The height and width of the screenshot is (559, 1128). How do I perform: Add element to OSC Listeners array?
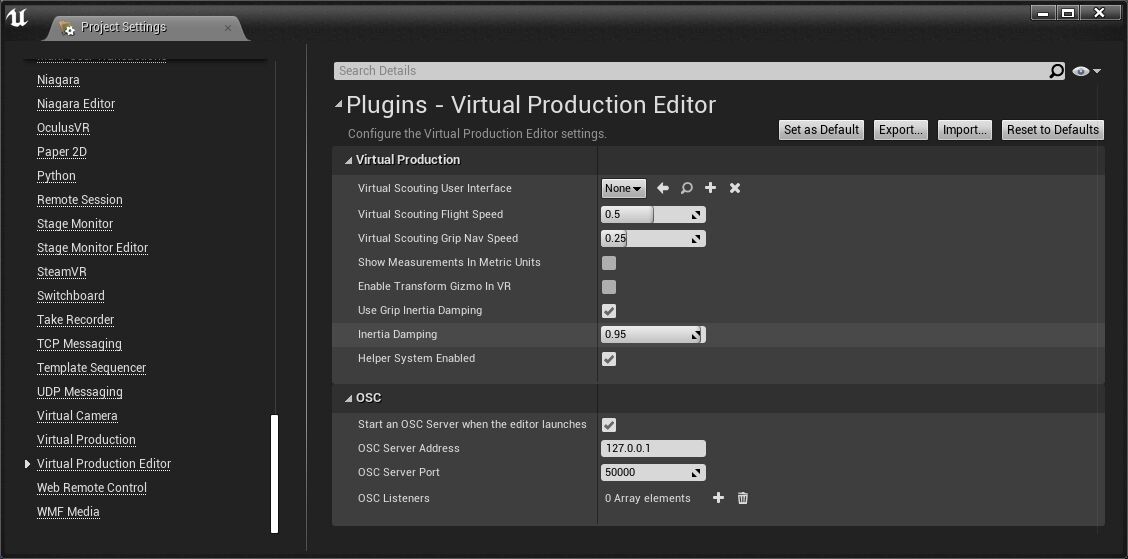[x=718, y=498]
